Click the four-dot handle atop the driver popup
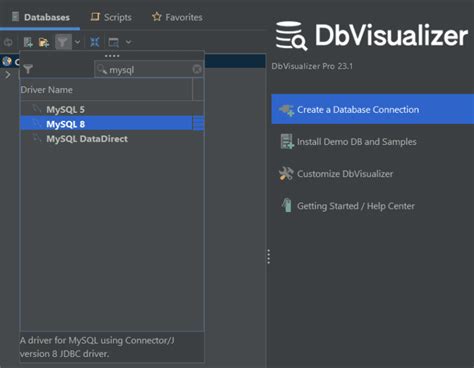The width and height of the screenshot is (474, 368). (x=112, y=56)
